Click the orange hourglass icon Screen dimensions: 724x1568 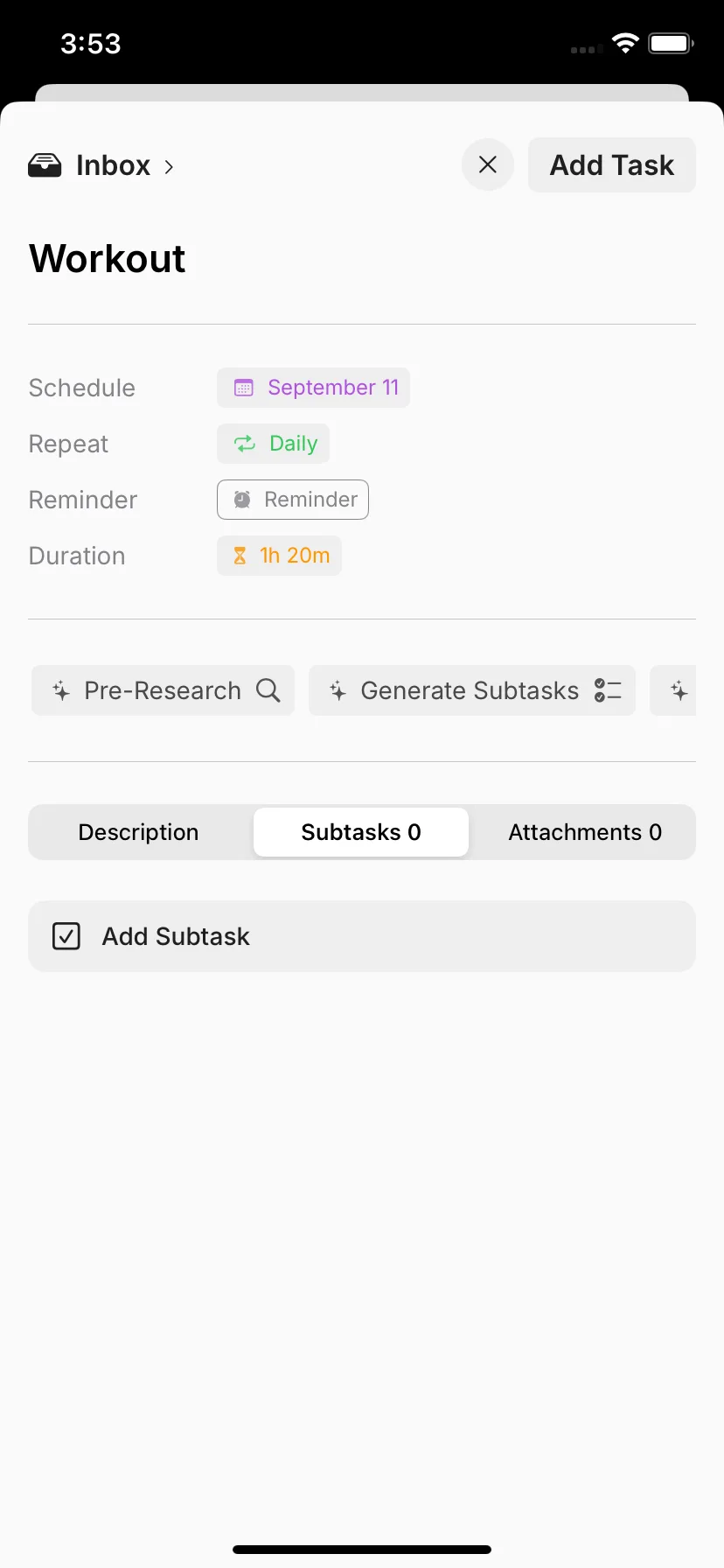click(240, 556)
